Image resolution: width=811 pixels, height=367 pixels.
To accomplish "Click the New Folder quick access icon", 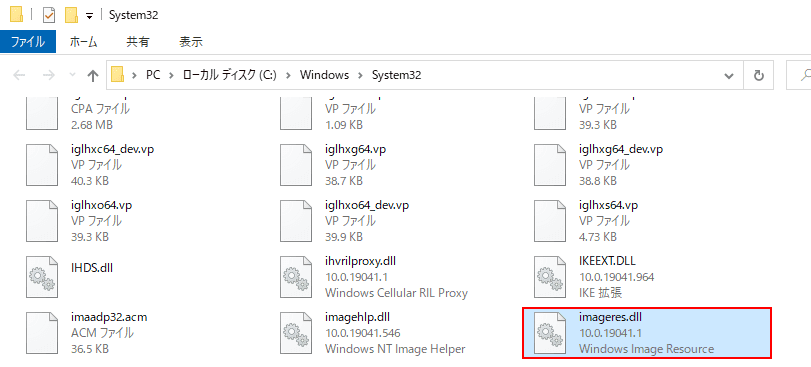I will coord(71,16).
